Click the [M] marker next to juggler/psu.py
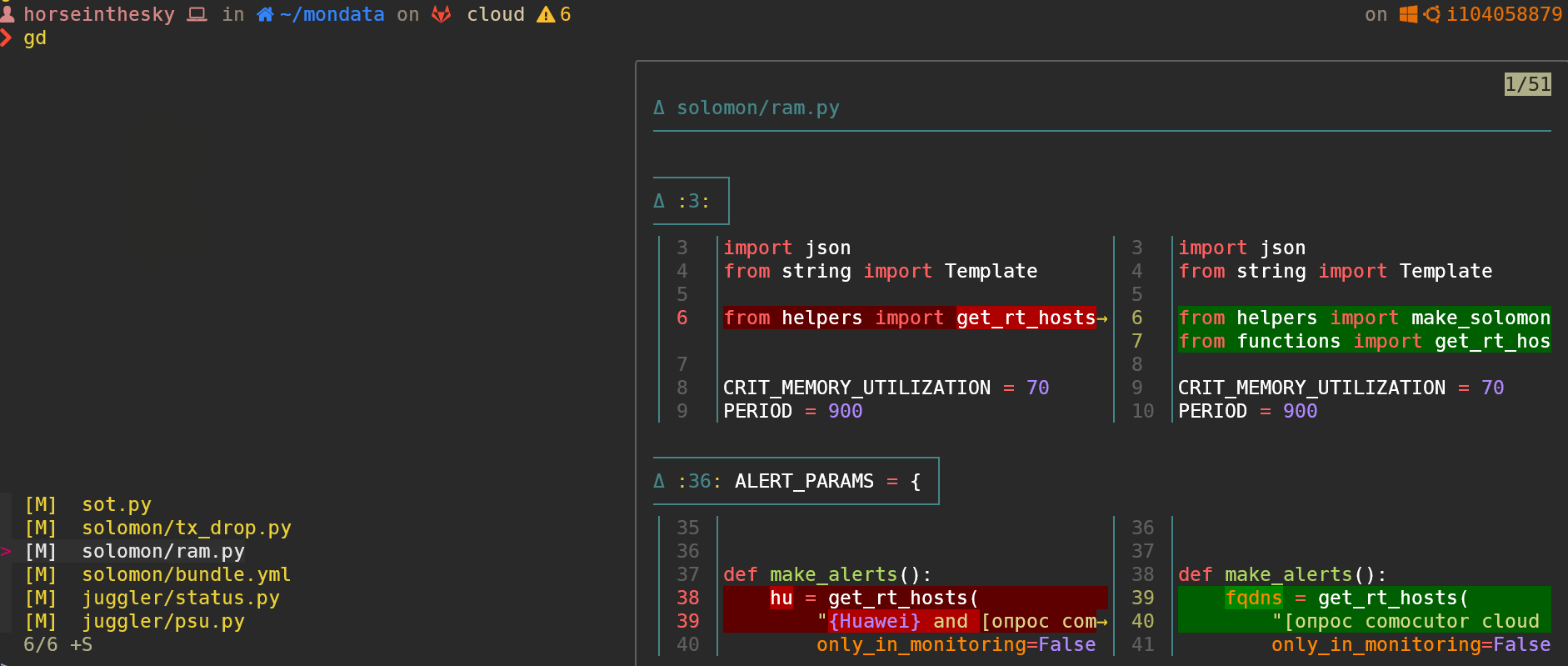Viewport: 1568px width, 666px height. point(41,621)
